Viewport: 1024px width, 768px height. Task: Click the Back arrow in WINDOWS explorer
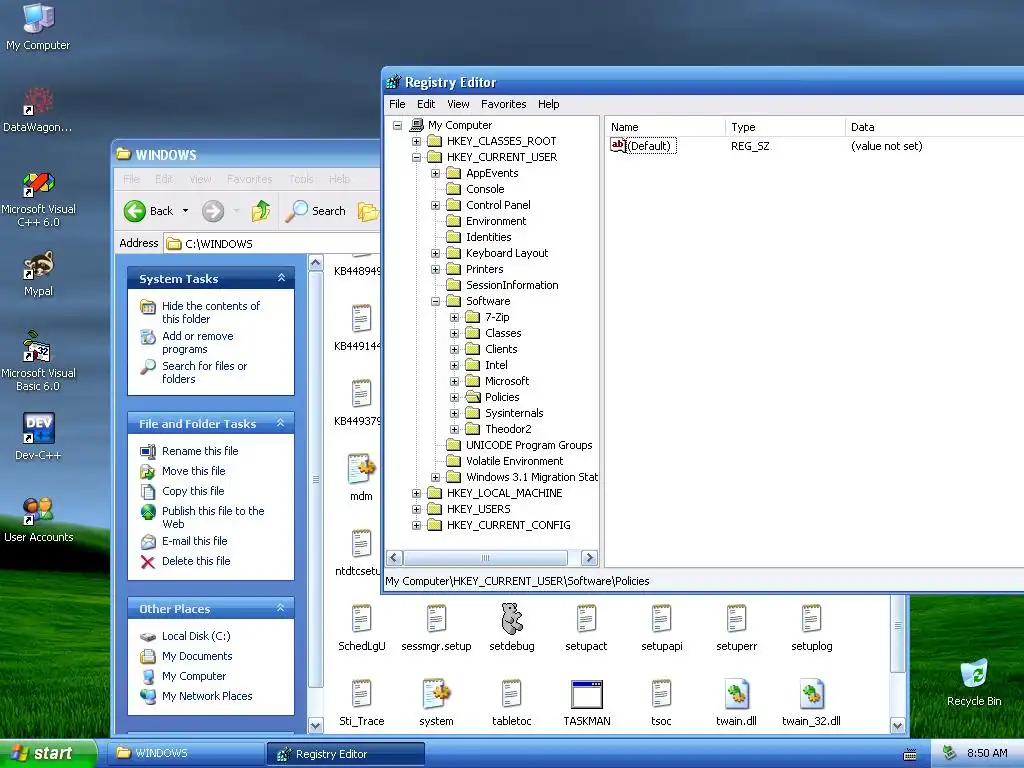coord(135,211)
